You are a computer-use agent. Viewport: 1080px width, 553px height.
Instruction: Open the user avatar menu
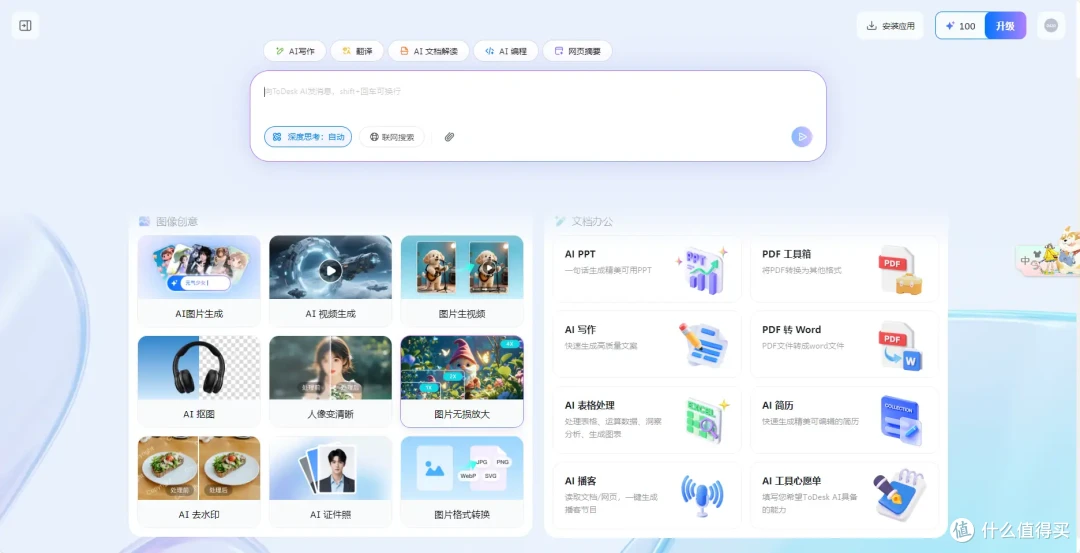[x=1050, y=25]
